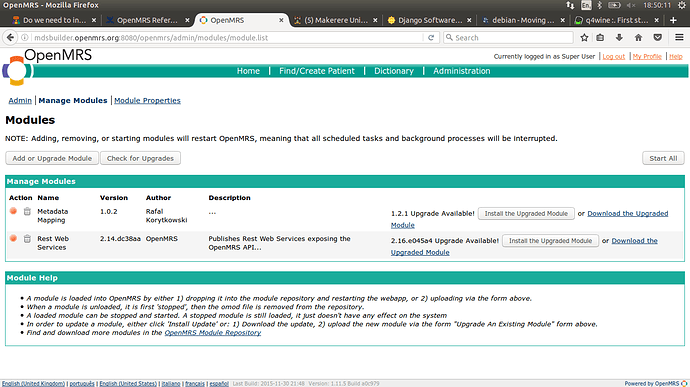Install upgraded Metadata Mapping module
The width and height of the screenshot is (690, 387).
pyautogui.click(x=526, y=214)
